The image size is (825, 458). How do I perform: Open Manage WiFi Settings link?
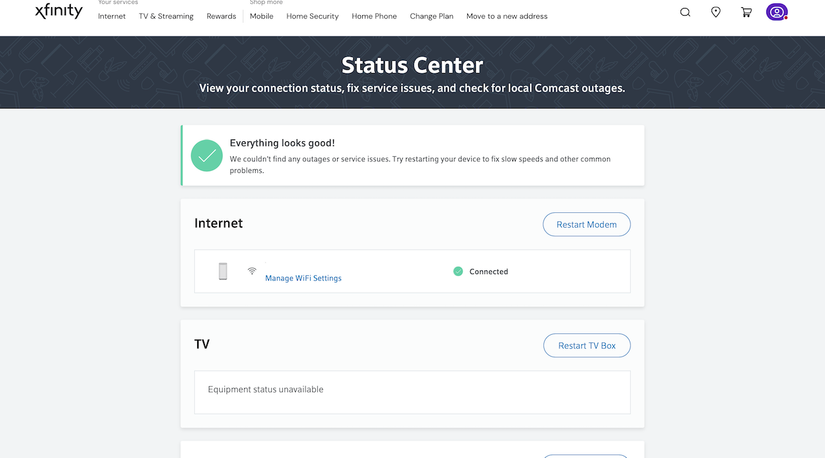tap(303, 278)
